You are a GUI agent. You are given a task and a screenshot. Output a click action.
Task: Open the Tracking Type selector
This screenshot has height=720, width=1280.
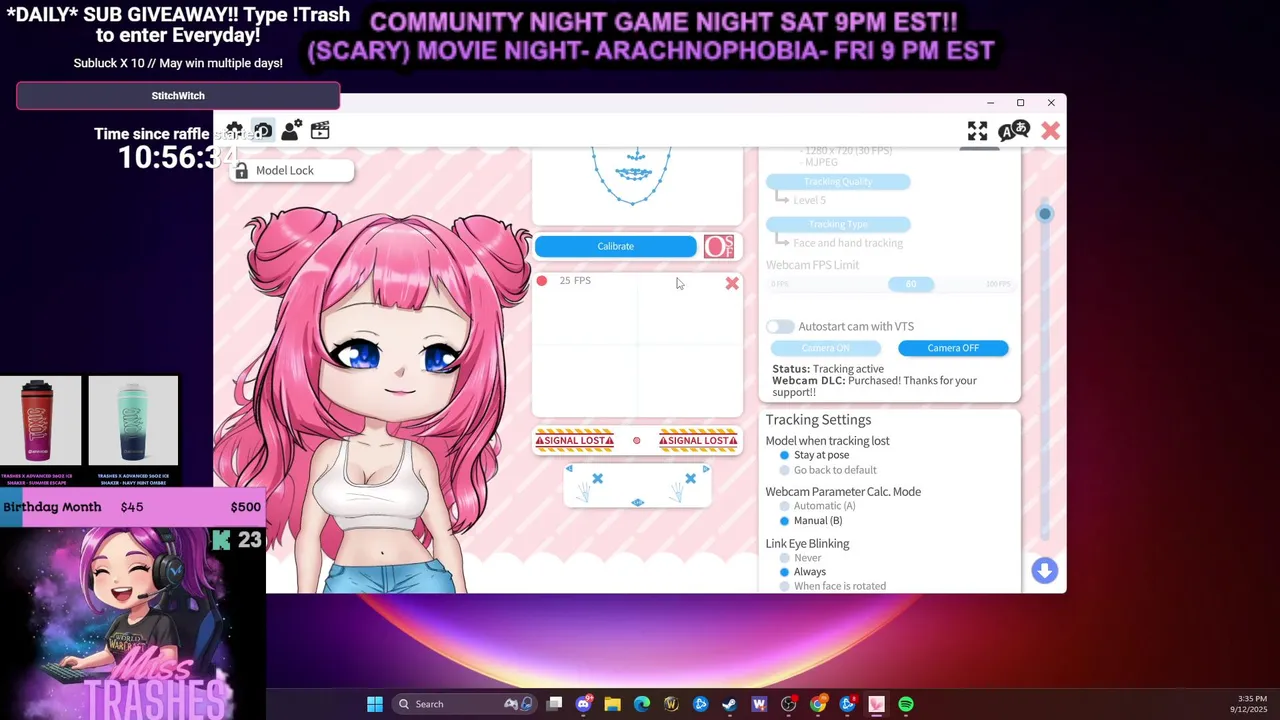pos(838,225)
